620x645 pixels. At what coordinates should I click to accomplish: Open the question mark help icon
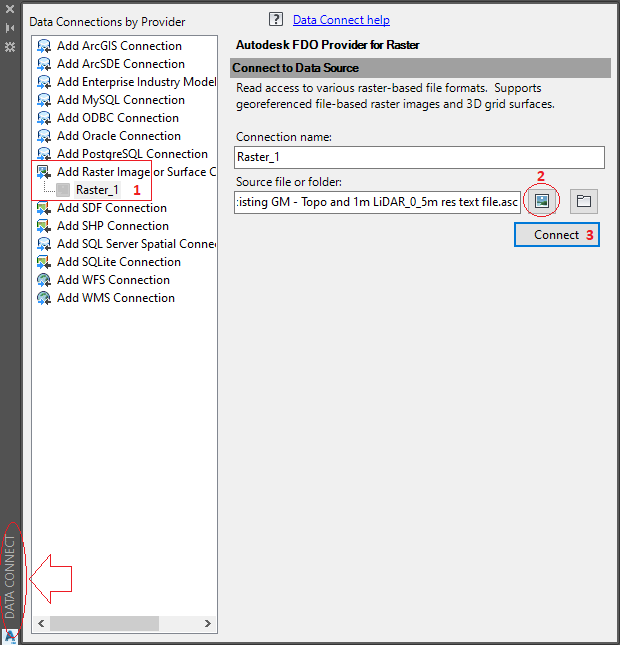click(x=276, y=19)
